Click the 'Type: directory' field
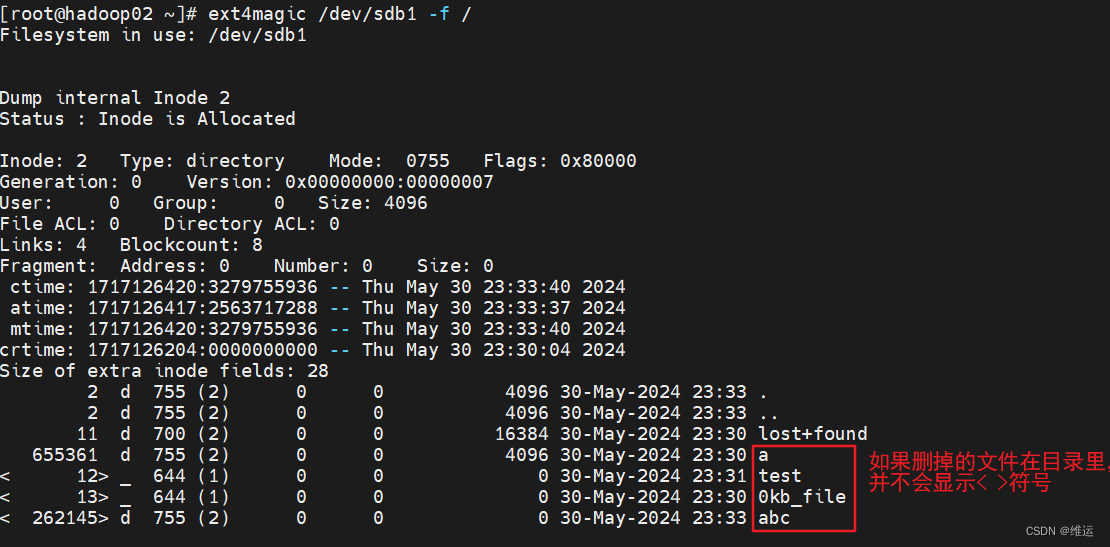The height and width of the screenshot is (547, 1110). click(x=202, y=161)
